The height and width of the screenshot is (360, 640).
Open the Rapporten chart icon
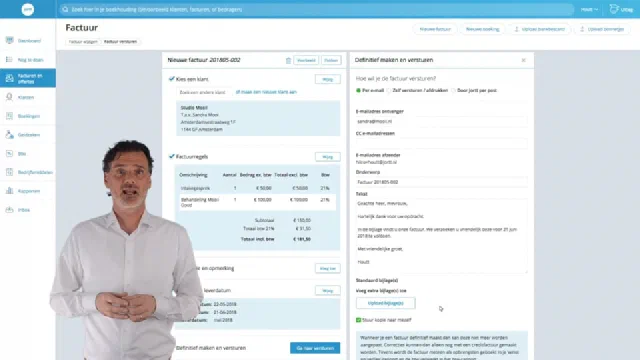tap(9, 191)
